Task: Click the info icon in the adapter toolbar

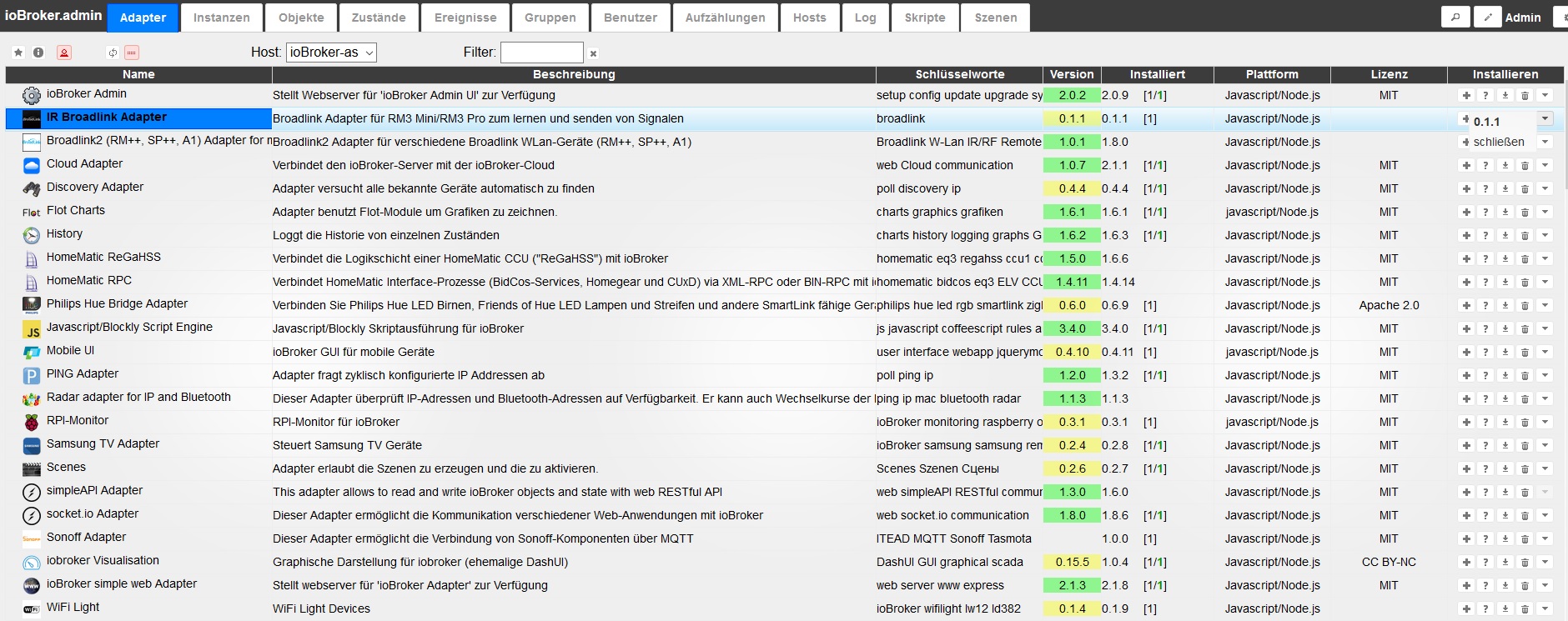Action: click(x=38, y=53)
